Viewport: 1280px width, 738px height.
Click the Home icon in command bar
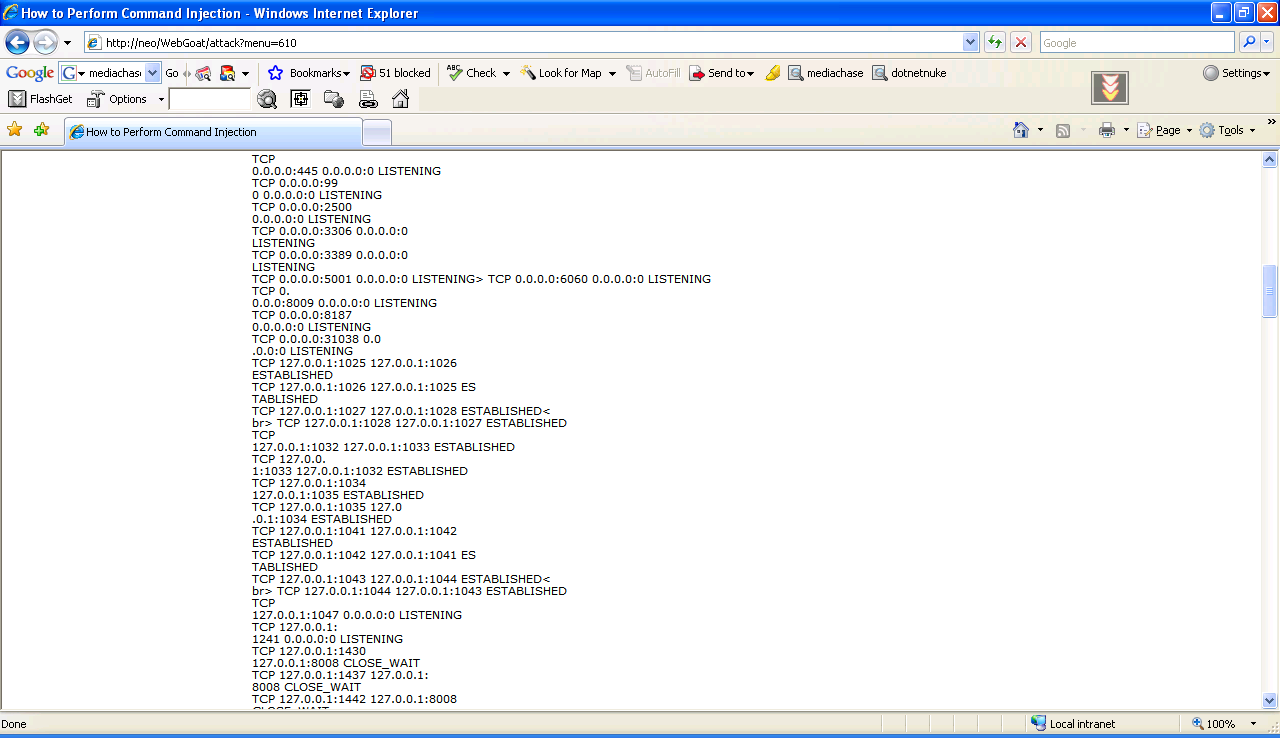[x=1021, y=130]
